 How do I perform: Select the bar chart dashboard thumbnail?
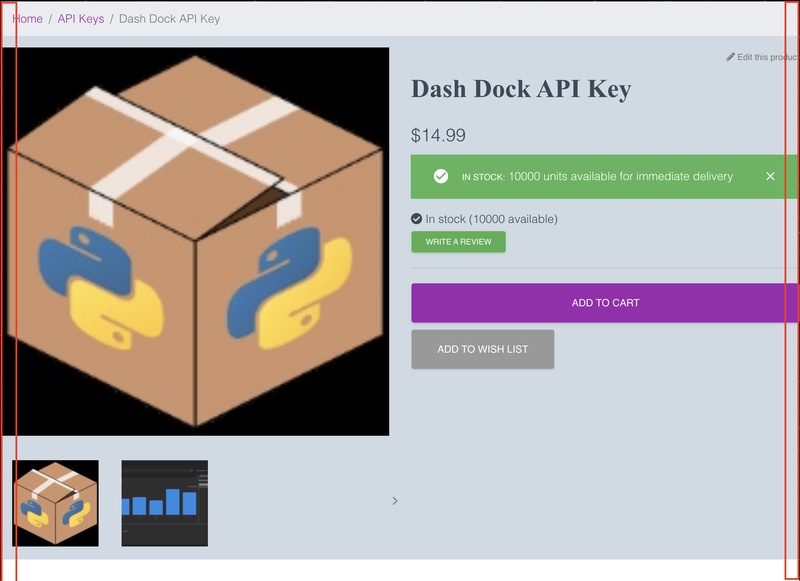click(x=164, y=503)
